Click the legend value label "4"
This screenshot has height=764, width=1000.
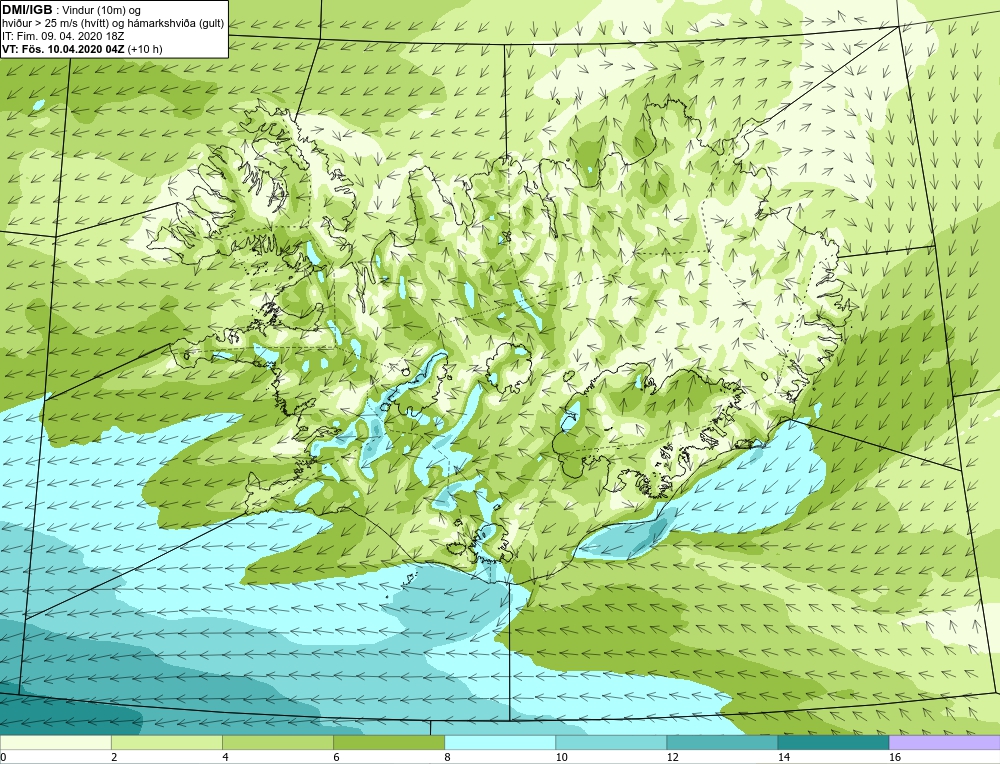[225, 757]
